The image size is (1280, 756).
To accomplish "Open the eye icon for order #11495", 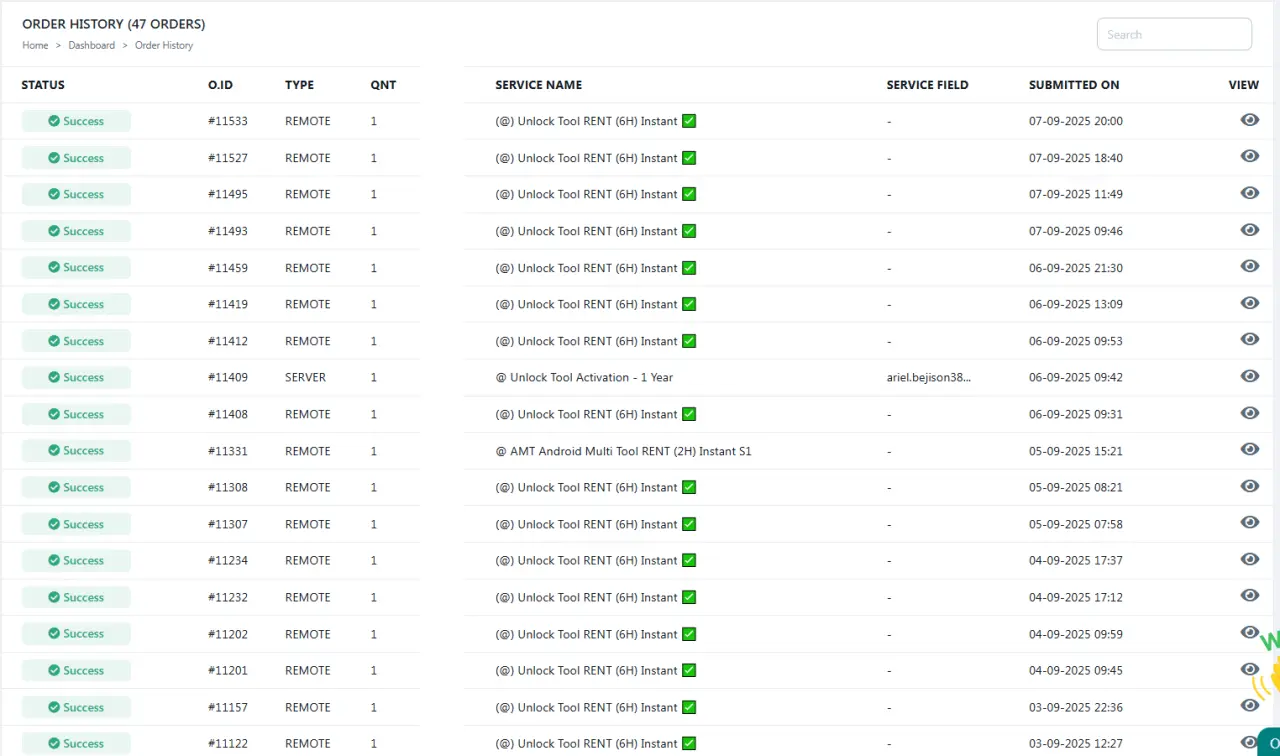I will coord(1249,193).
